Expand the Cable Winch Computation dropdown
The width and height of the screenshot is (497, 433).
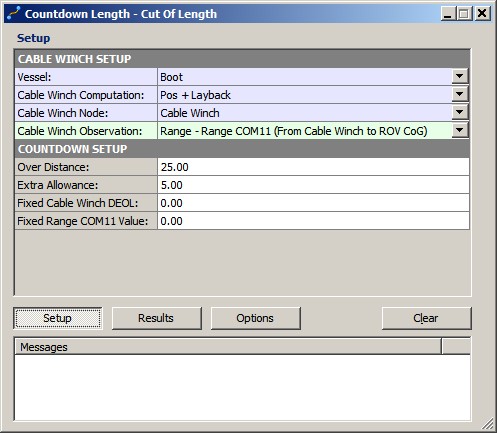click(460, 95)
